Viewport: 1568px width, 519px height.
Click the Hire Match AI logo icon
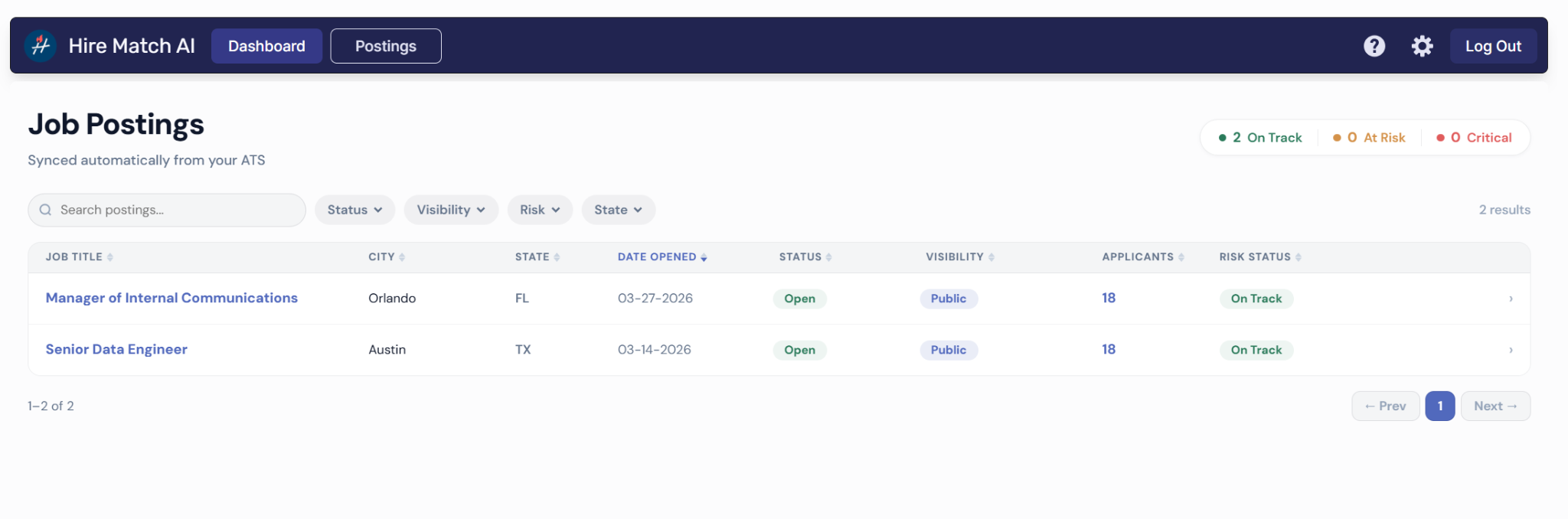click(41, 46)
